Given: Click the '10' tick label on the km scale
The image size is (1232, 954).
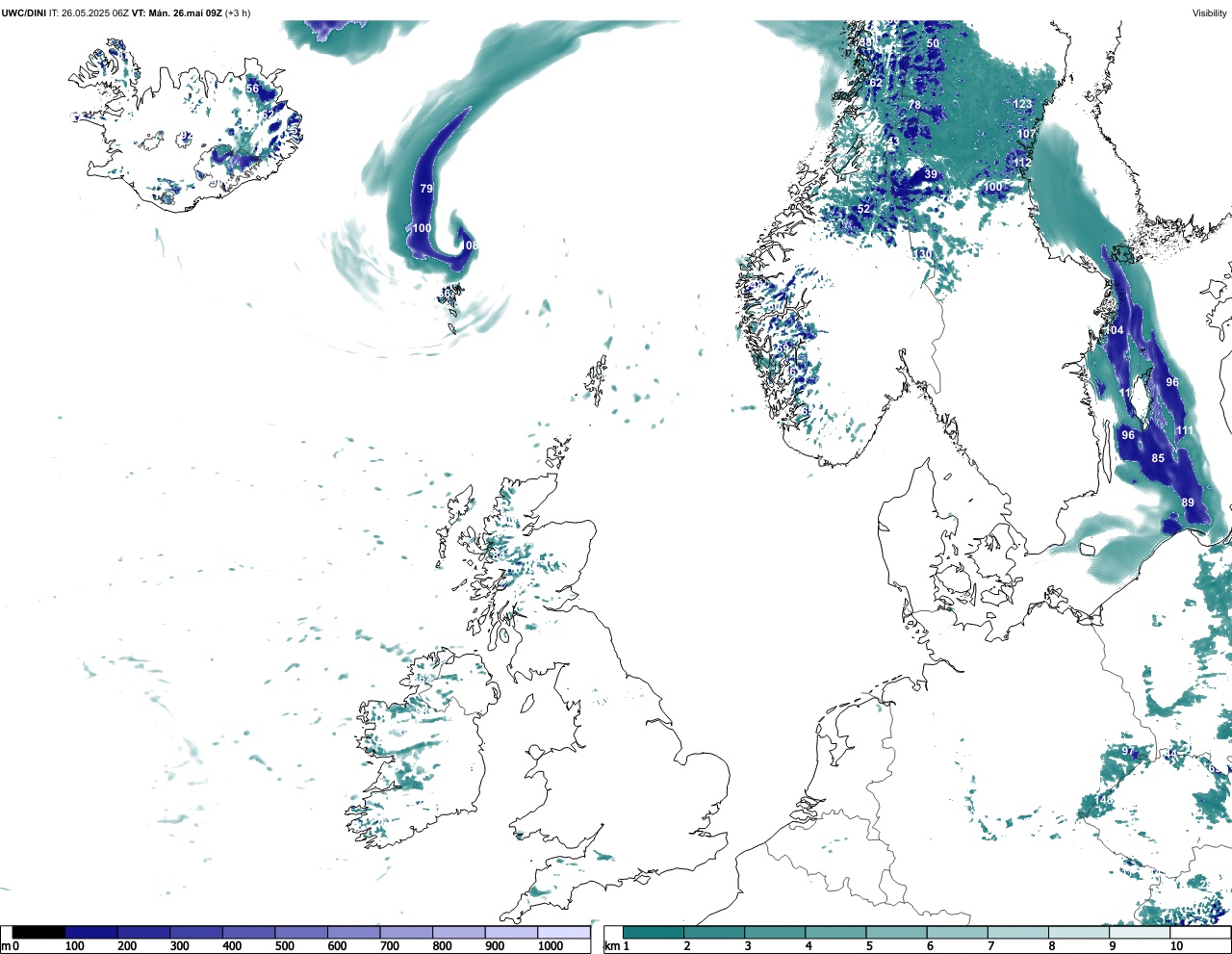Looking at the screenshot, I should [1176, 947].
